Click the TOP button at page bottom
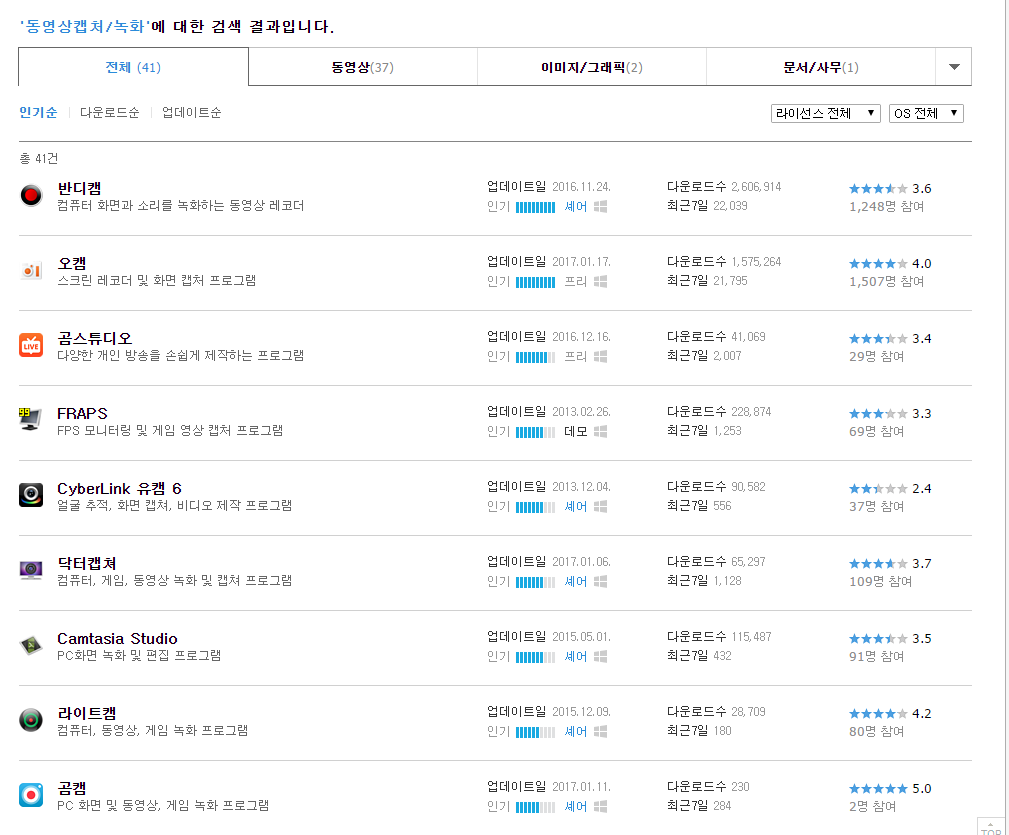 coord(991,827)
